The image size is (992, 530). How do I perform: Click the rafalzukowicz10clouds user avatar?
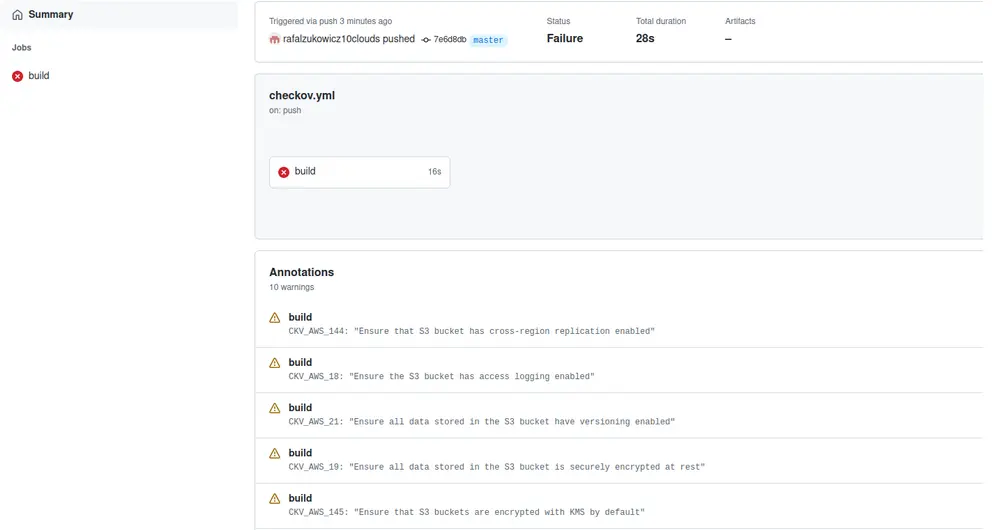(x=275, y=39)
